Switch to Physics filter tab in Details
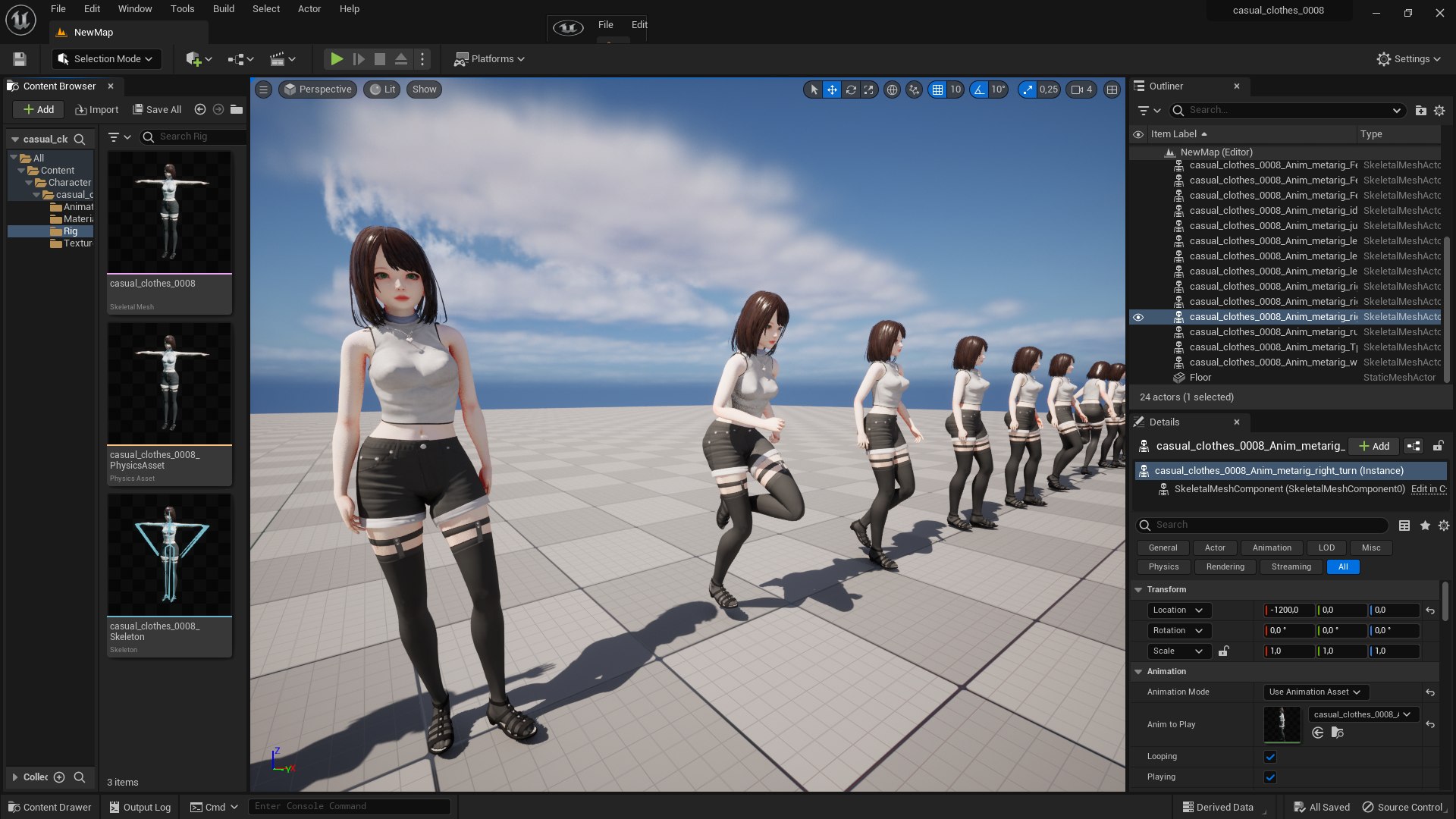The image size is (1456, 819). (x=1164, y=567)
